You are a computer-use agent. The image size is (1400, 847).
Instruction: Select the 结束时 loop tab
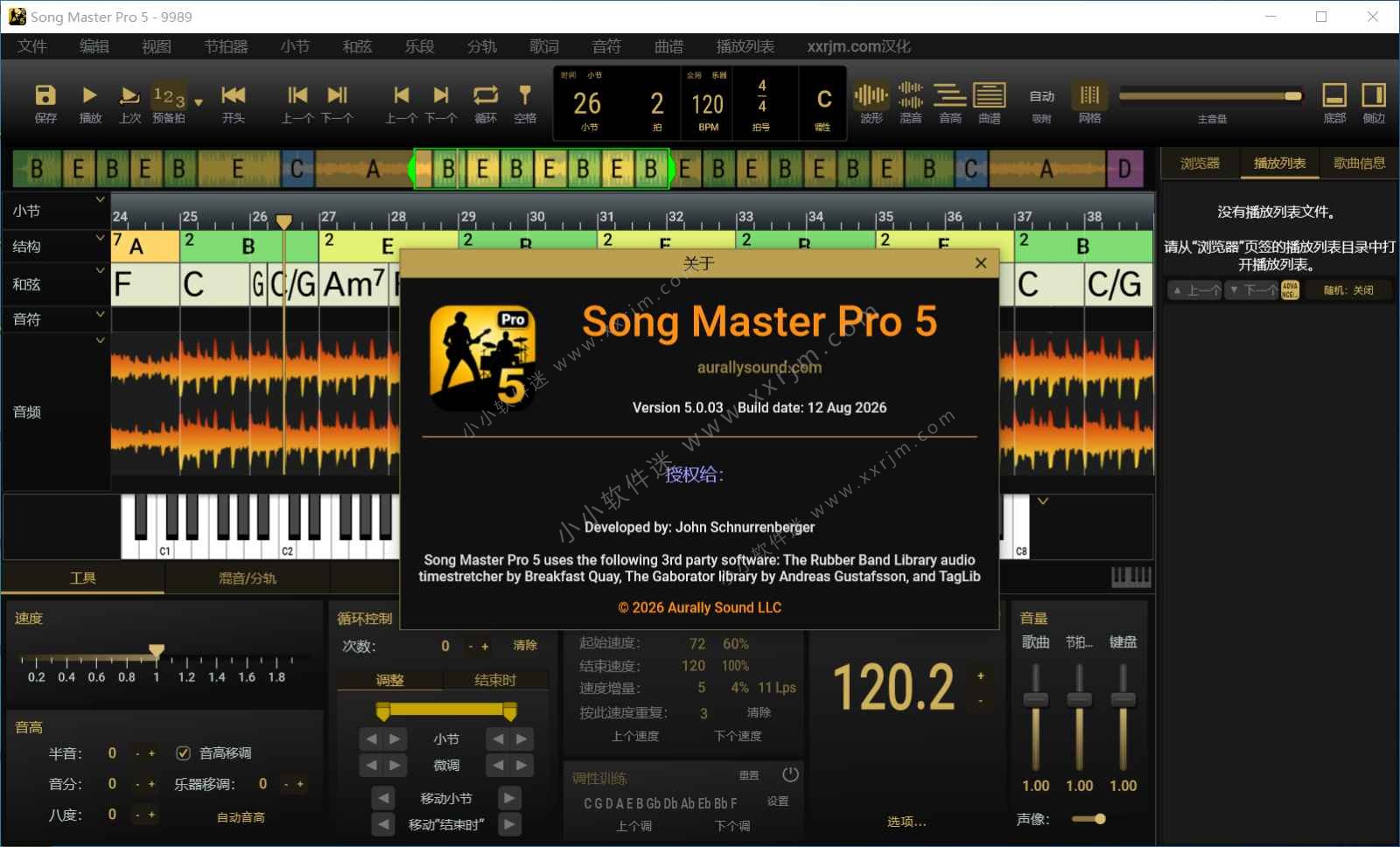(x=495, y=680)
